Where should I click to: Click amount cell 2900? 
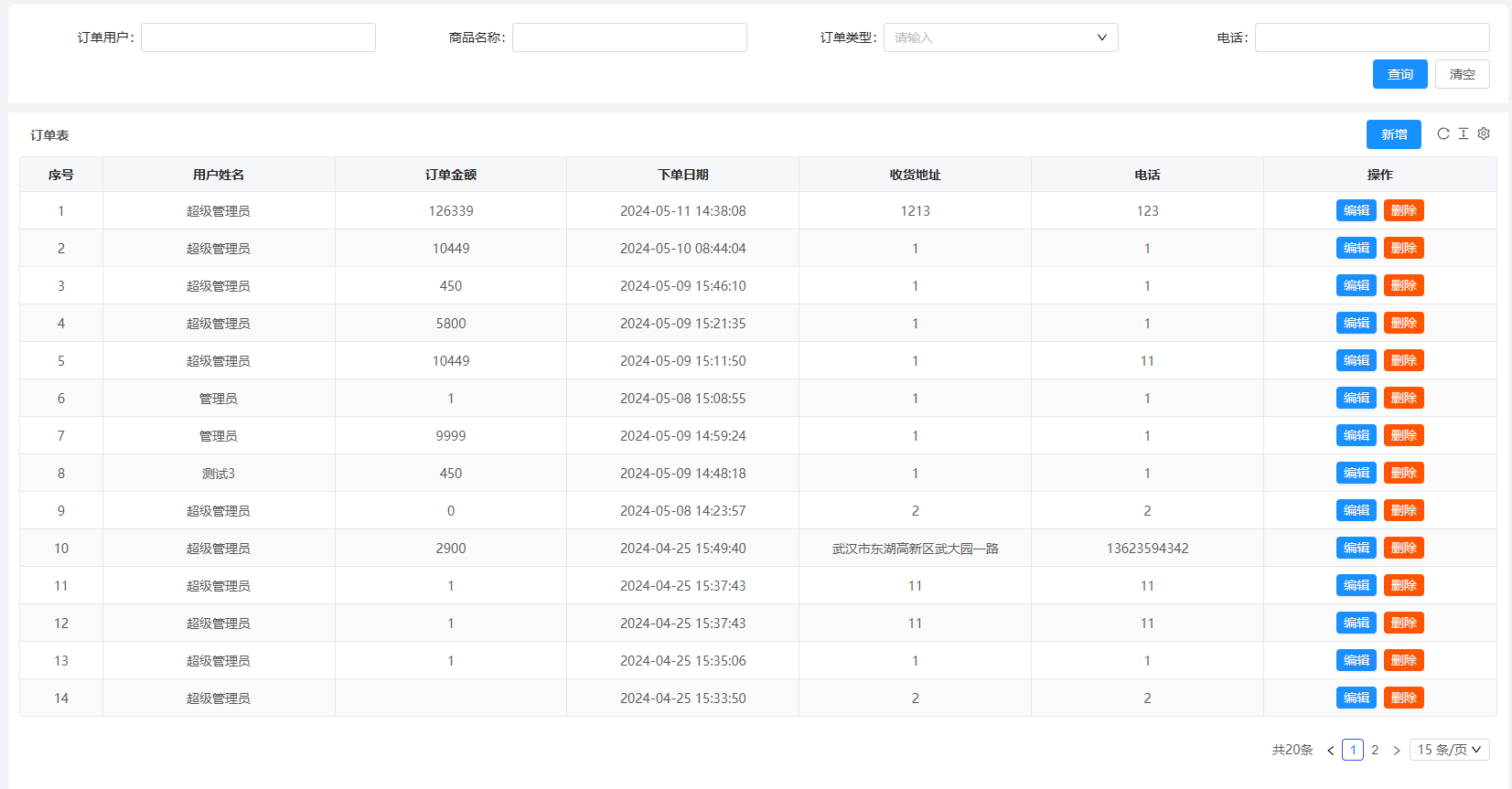[451, 549]
